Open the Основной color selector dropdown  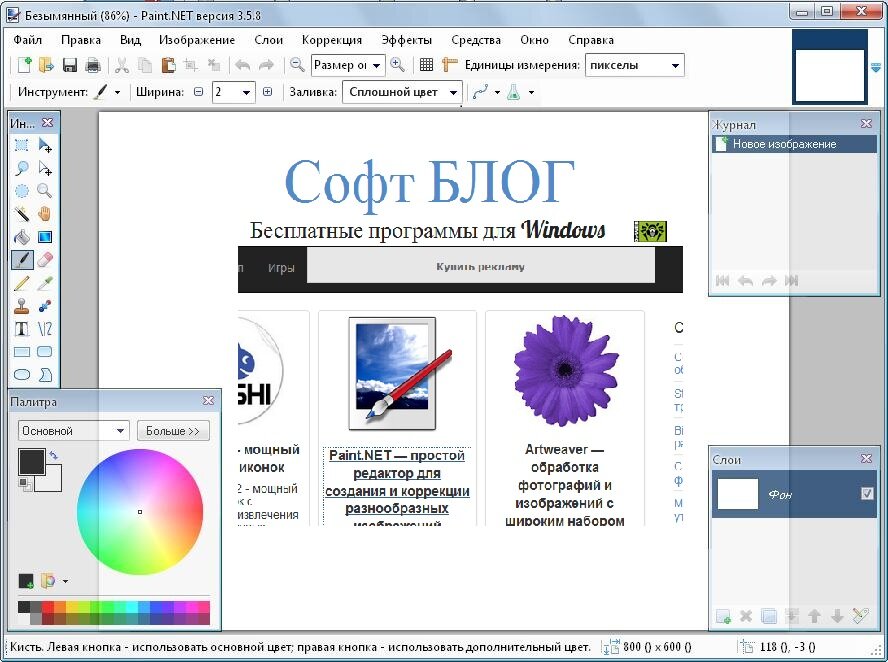tap(74, 431)
